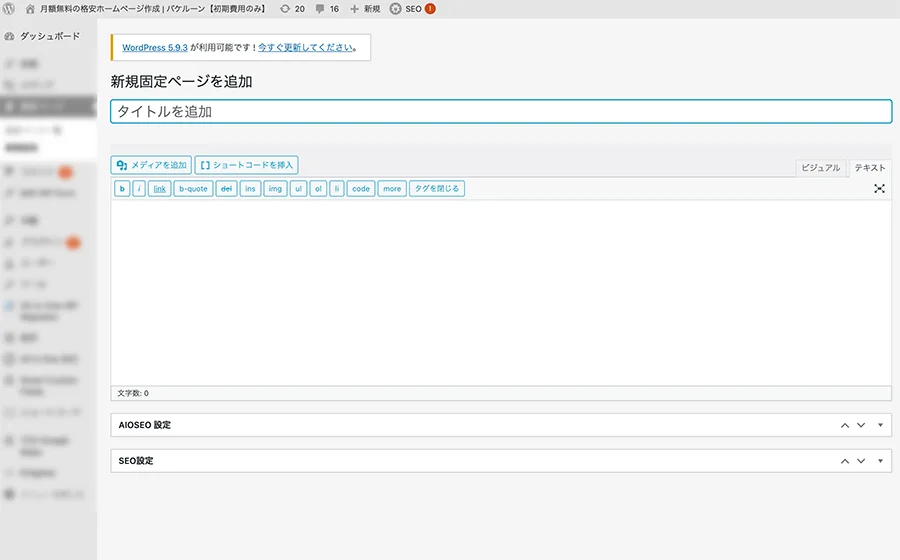Go to ダッシュボード in sidebar
Screen dimensions: 900x560
pos(48,36)
